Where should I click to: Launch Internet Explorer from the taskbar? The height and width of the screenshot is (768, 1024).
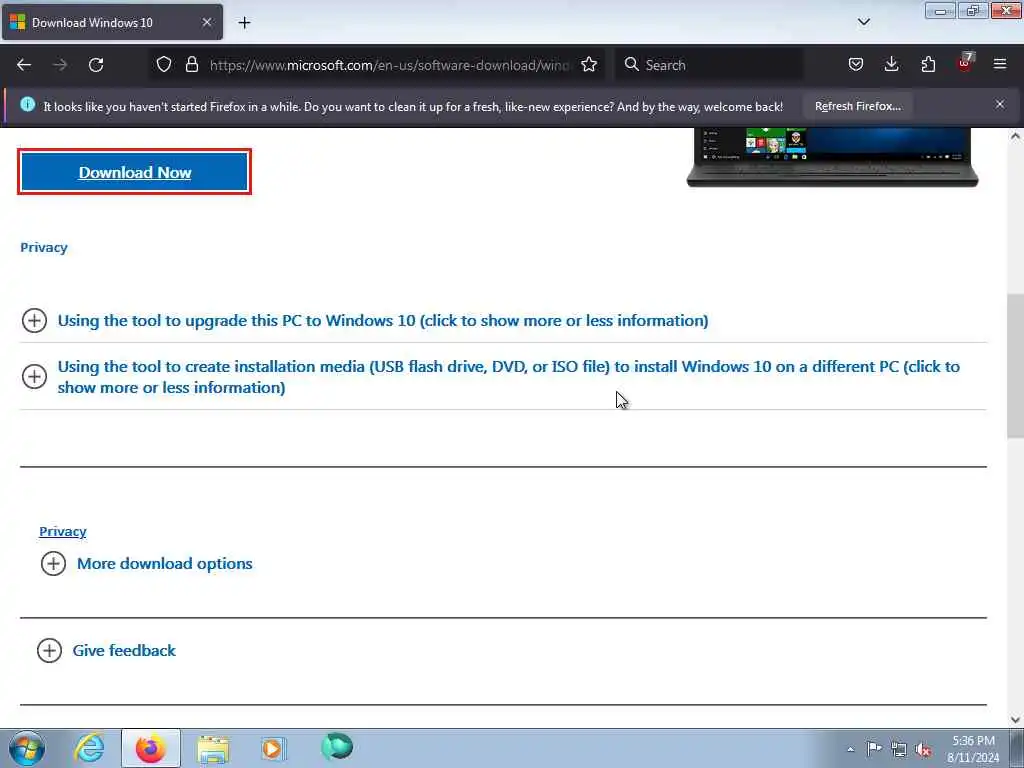pyautogui.click(x=89, y=748)
